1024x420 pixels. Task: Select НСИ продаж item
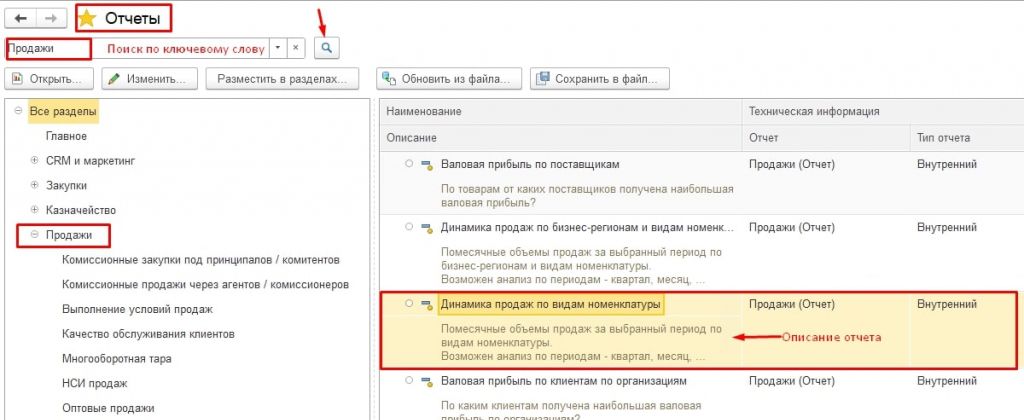[94, 383]
